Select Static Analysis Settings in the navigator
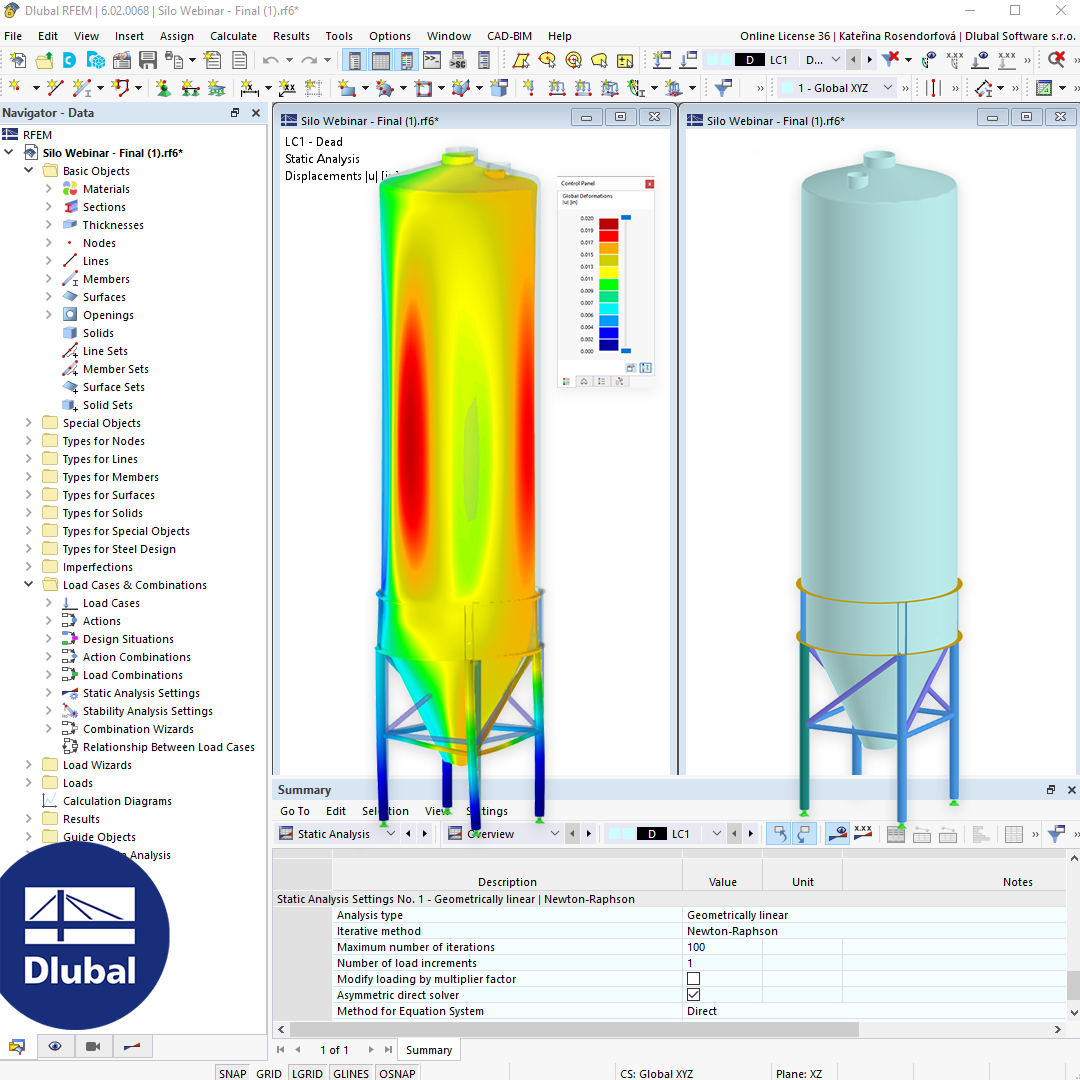This screenshot has width=1080, height=1080. 141,693
